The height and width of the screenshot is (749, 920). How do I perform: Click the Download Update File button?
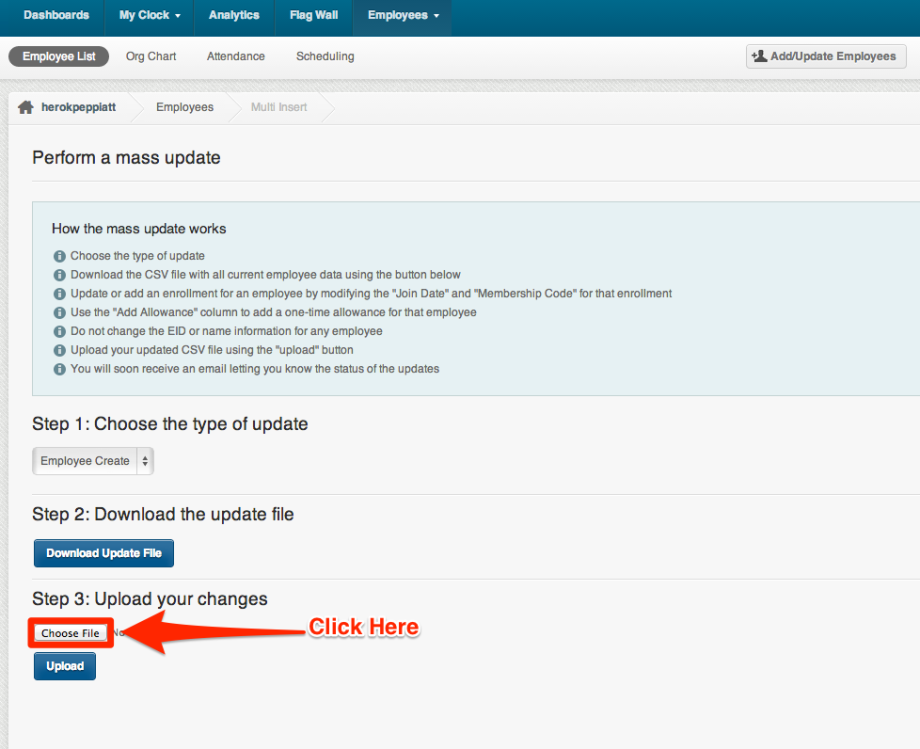(x=103, y=553)
